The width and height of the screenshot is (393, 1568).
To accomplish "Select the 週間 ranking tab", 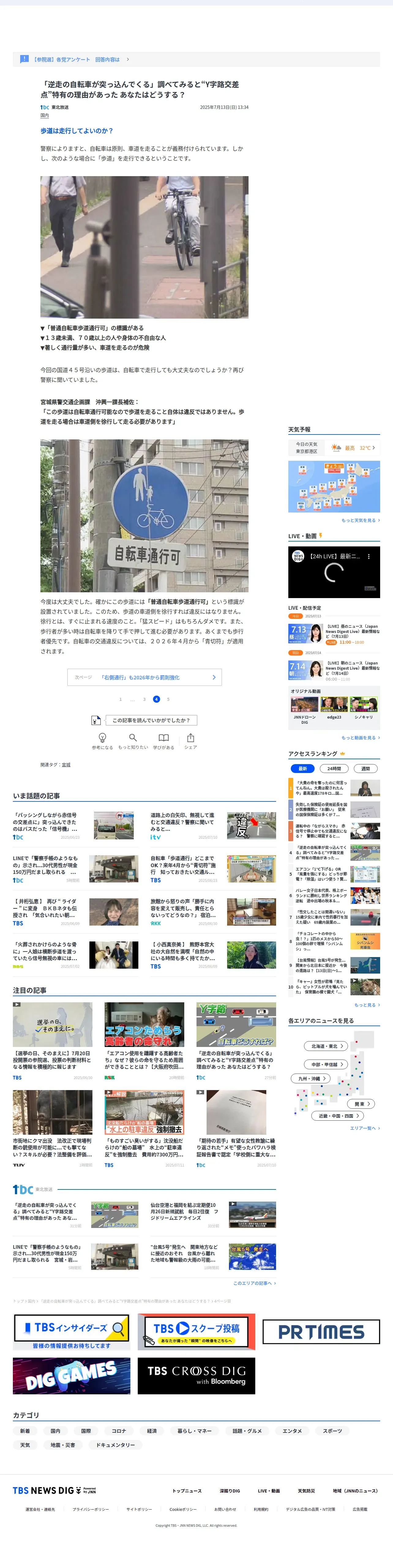I will (x=365, y=768).
